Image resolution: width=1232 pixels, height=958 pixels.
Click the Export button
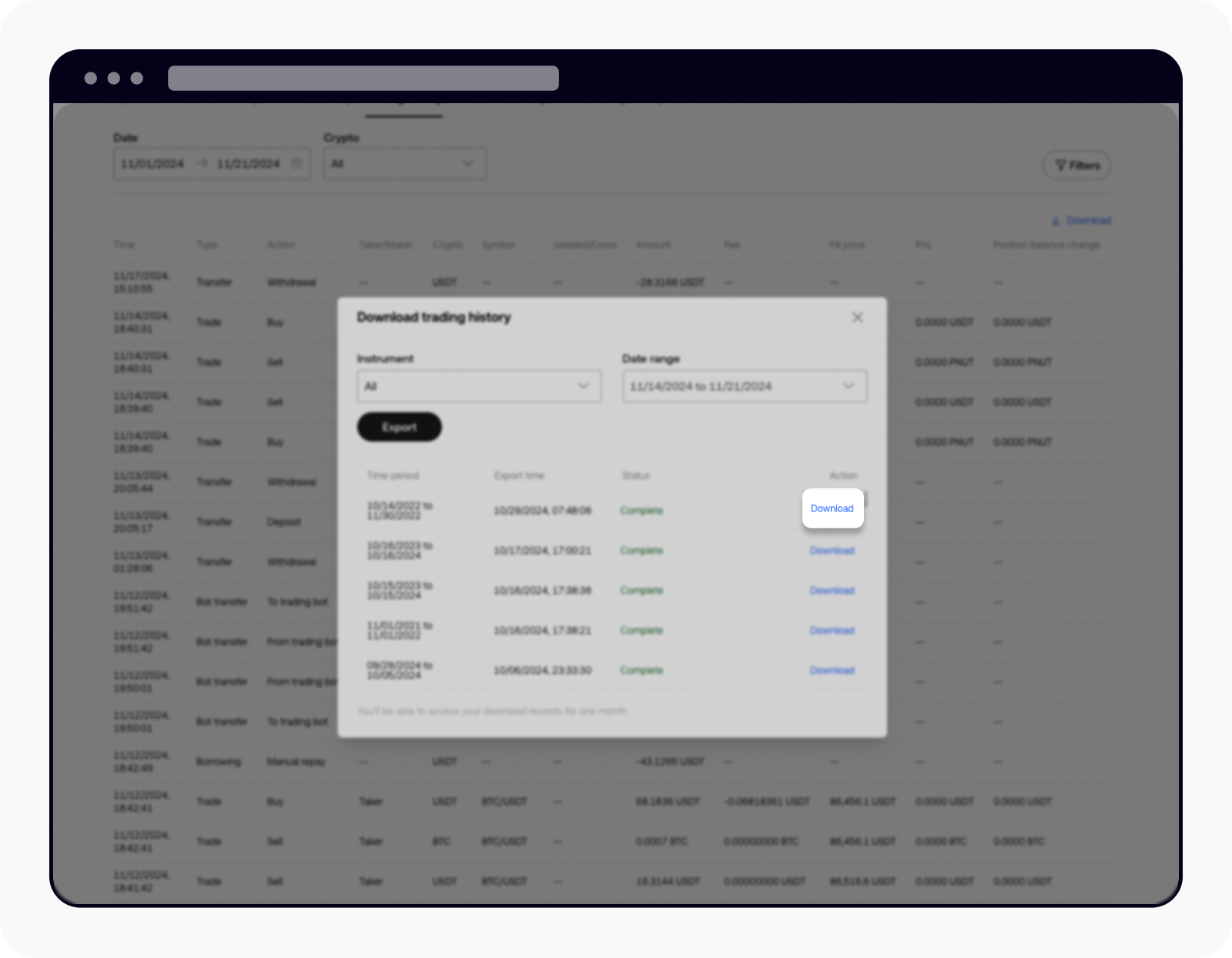click(399, 427)
